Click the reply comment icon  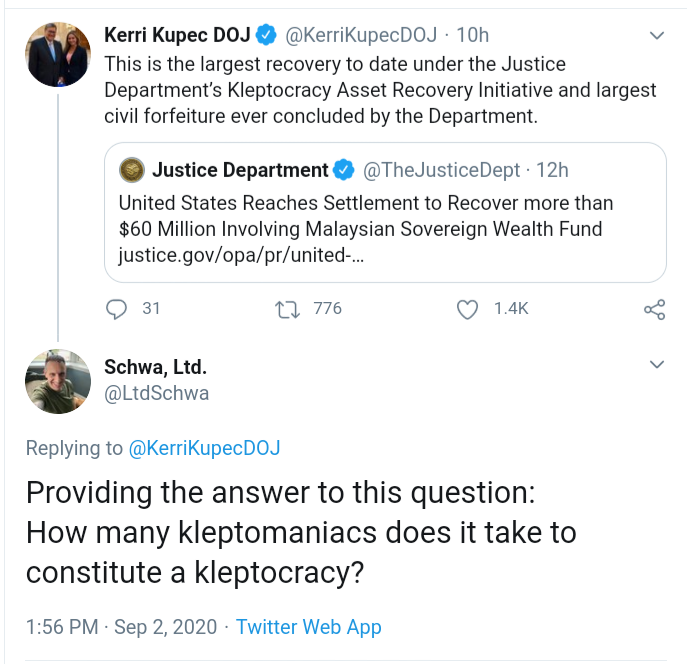[x=118, y=309]
